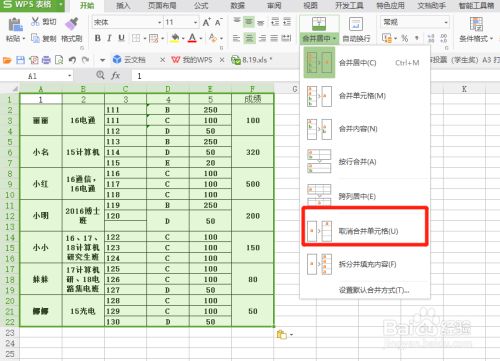Toggle bold formatting

pyautogui.click(x=98, y=38)
